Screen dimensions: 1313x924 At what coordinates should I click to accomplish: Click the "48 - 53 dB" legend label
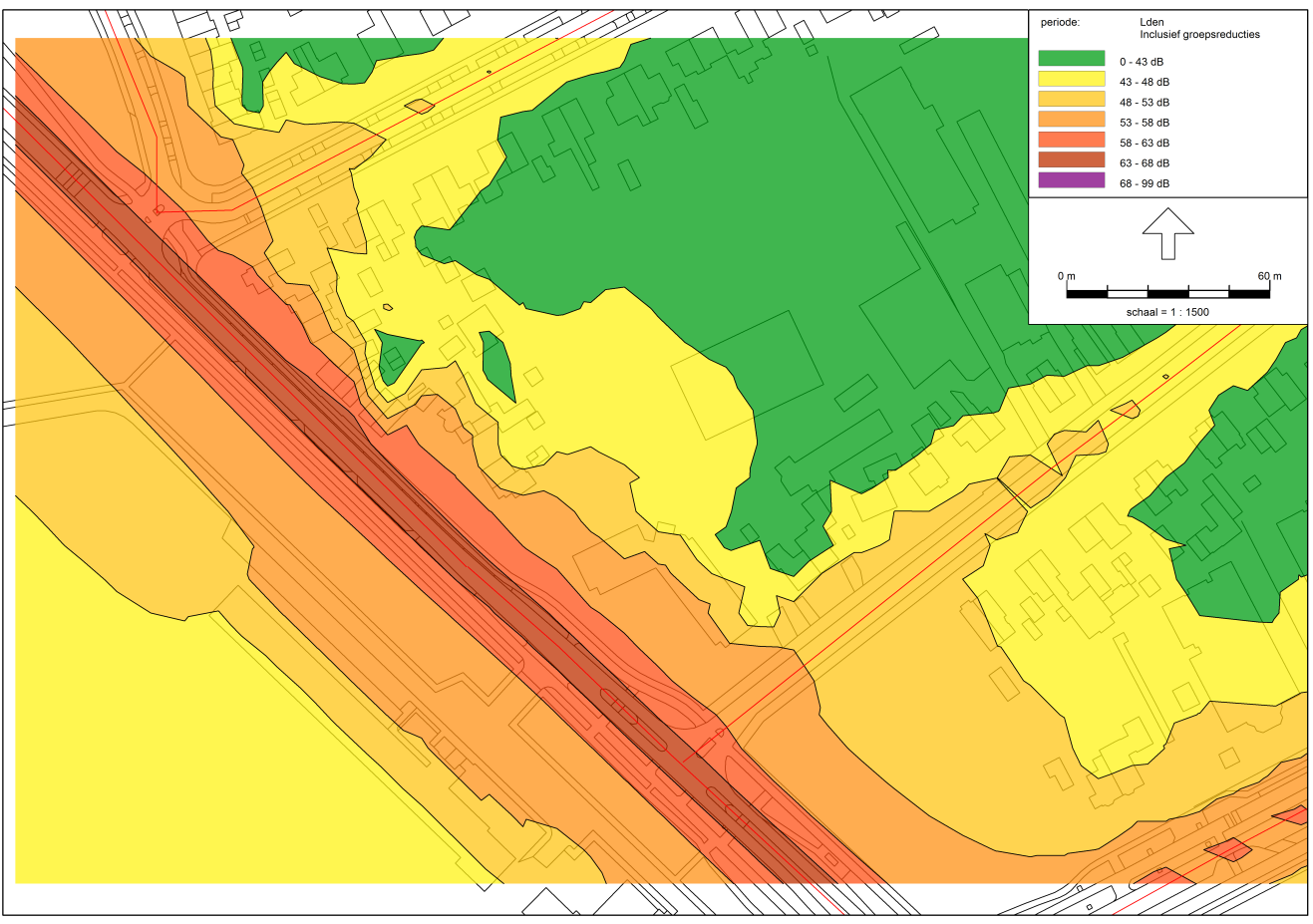[1145, 103]
